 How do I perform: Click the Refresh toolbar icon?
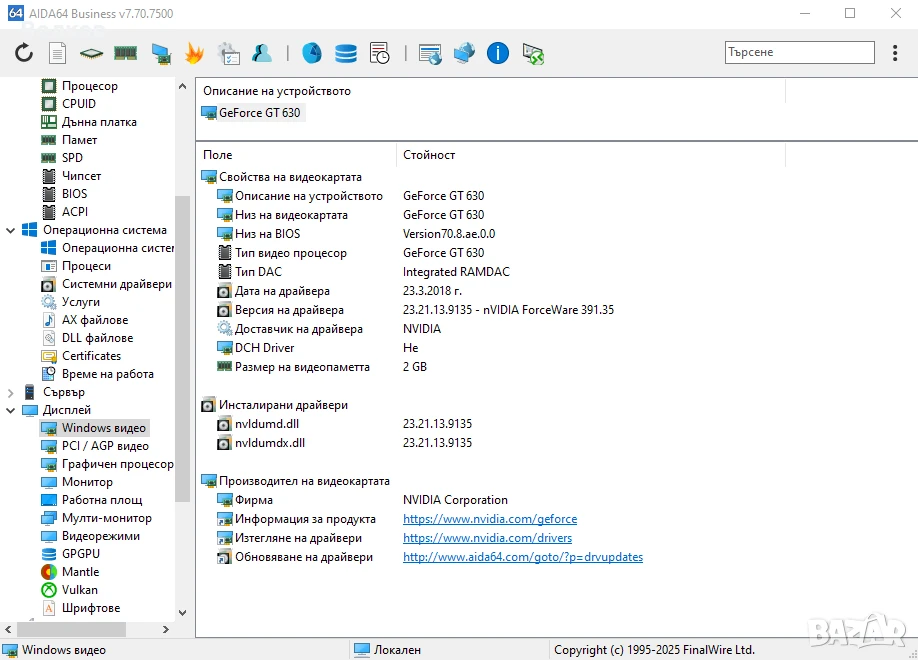coord(24,53)
